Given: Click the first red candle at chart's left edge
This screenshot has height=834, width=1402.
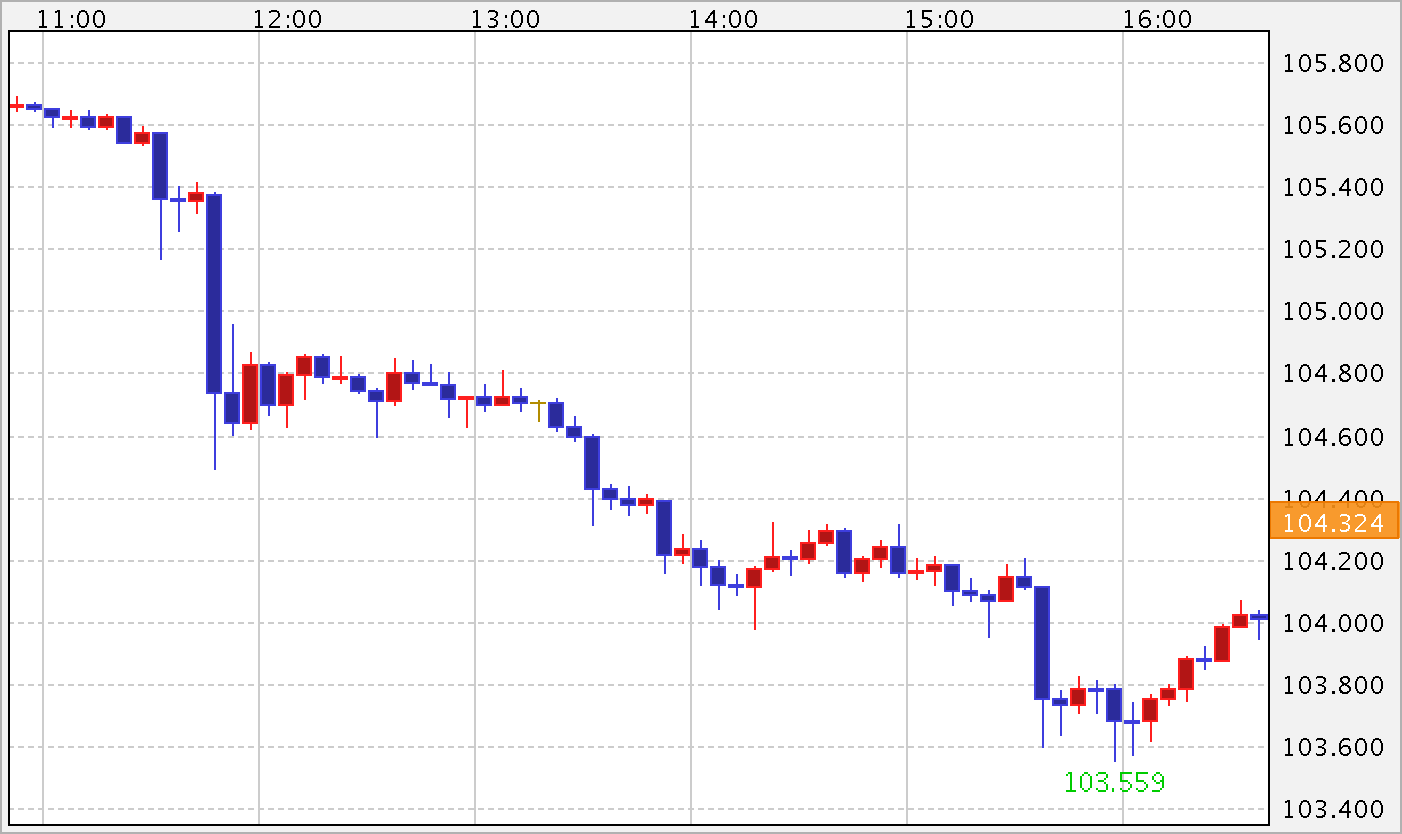Looking at the screenshot, I should click(16, 105).
